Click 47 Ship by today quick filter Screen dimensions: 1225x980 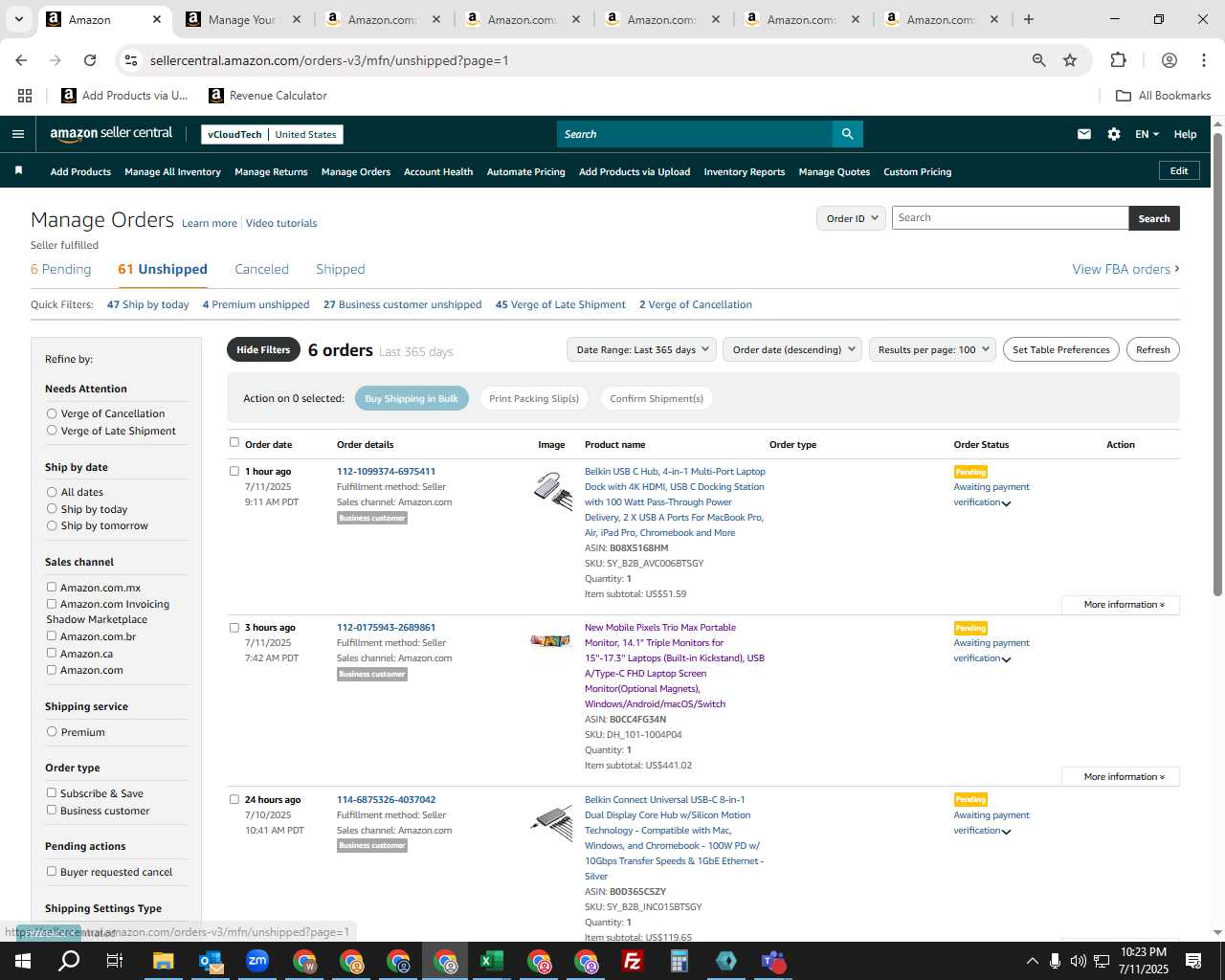click(148, 304)
